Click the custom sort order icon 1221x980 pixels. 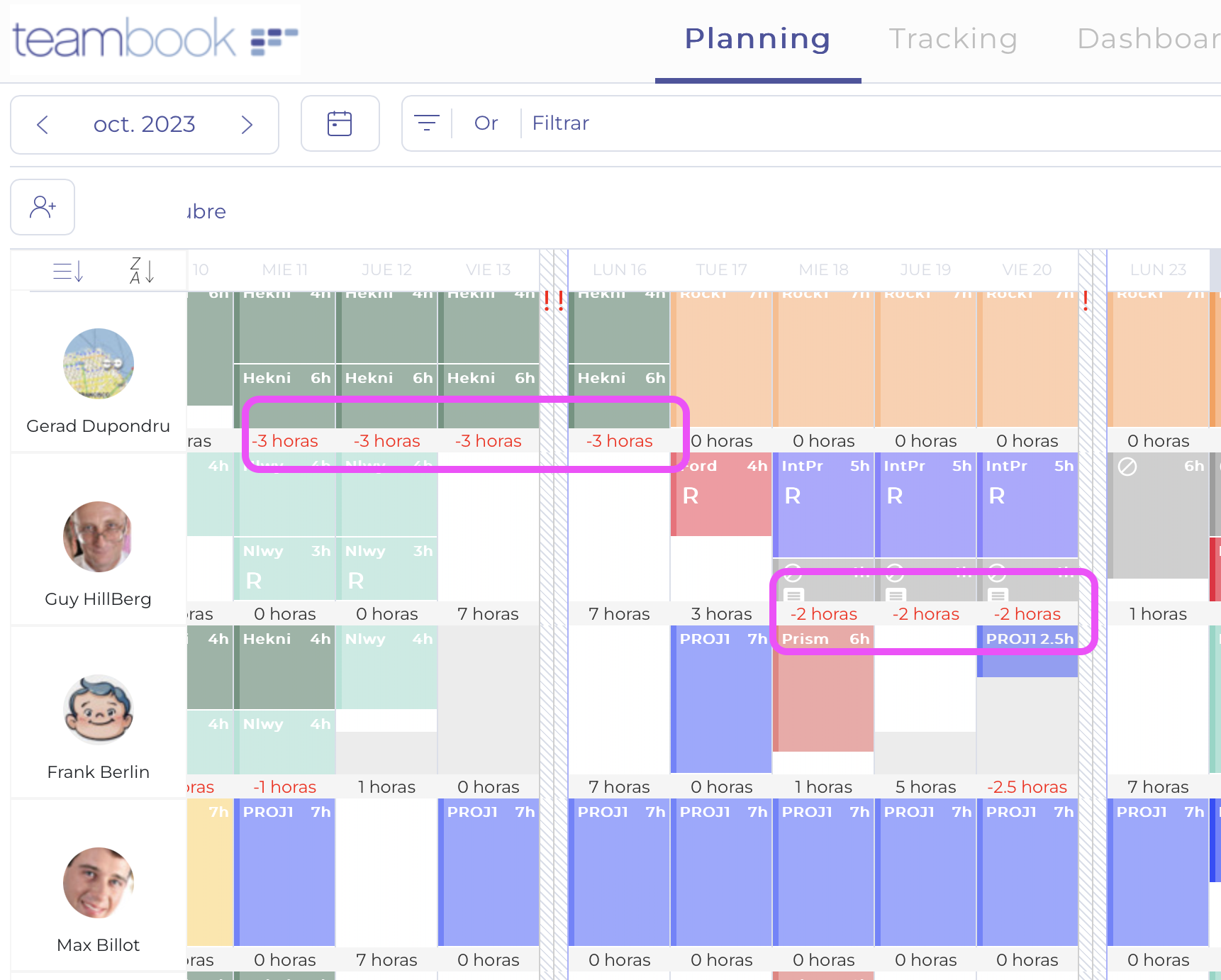(67, 270)
